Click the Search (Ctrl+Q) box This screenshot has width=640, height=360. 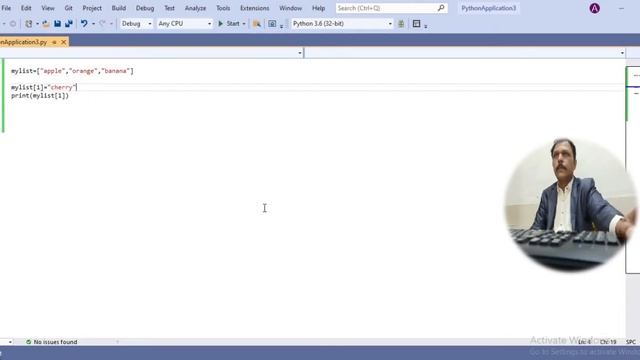pyautogui.click(x=391, y=8)
